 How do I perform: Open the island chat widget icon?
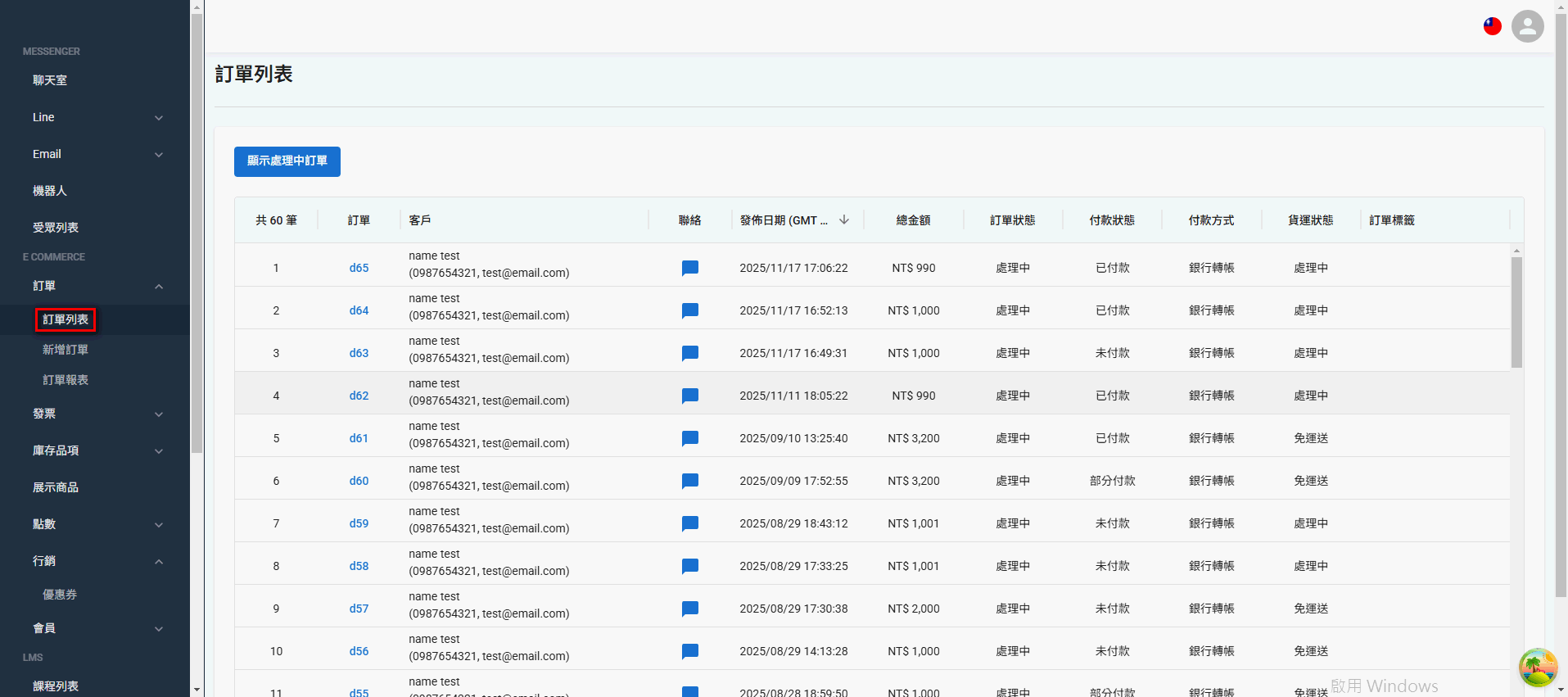tap(1538, 667)
